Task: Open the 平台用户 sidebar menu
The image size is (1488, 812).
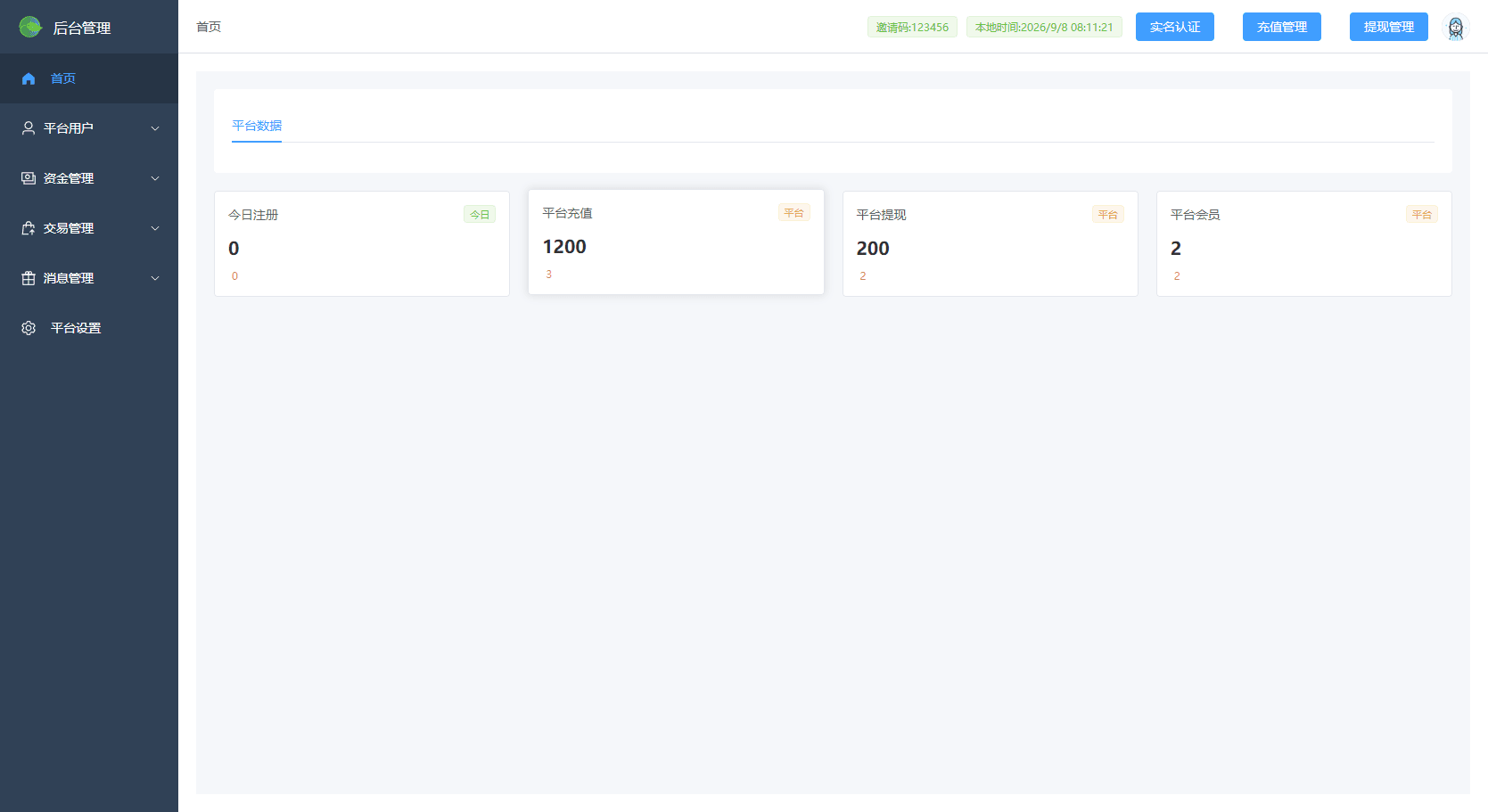Action: (x=89, y=128)
